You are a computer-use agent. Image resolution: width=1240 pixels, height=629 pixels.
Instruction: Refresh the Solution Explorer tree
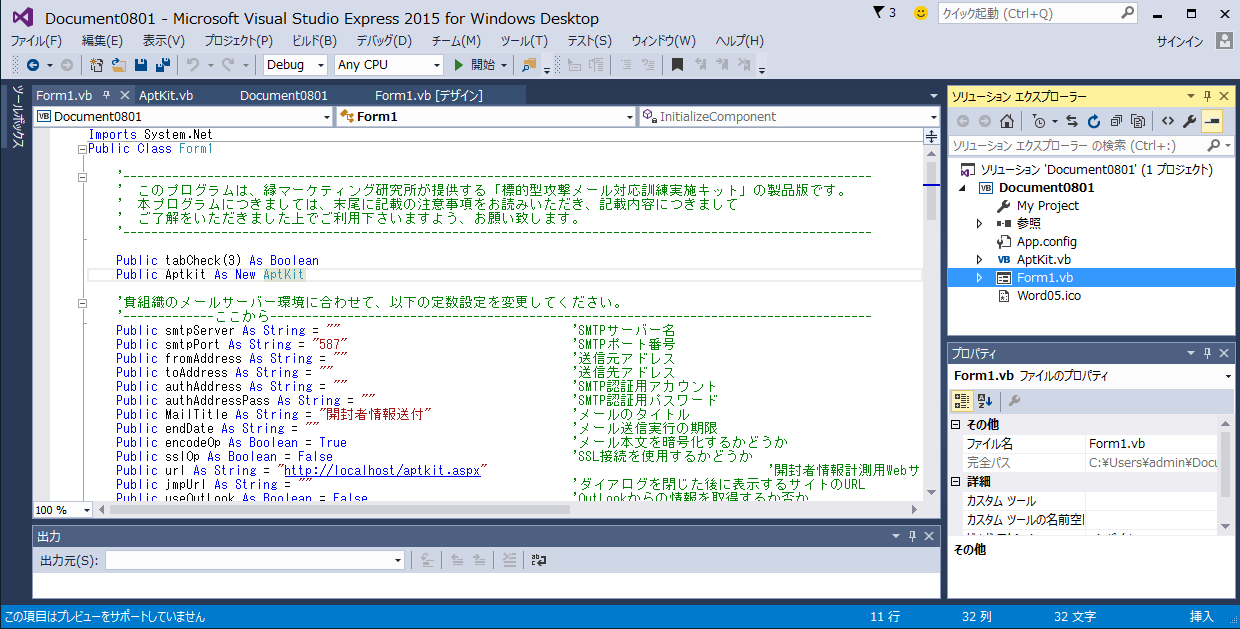[1094, 121]
